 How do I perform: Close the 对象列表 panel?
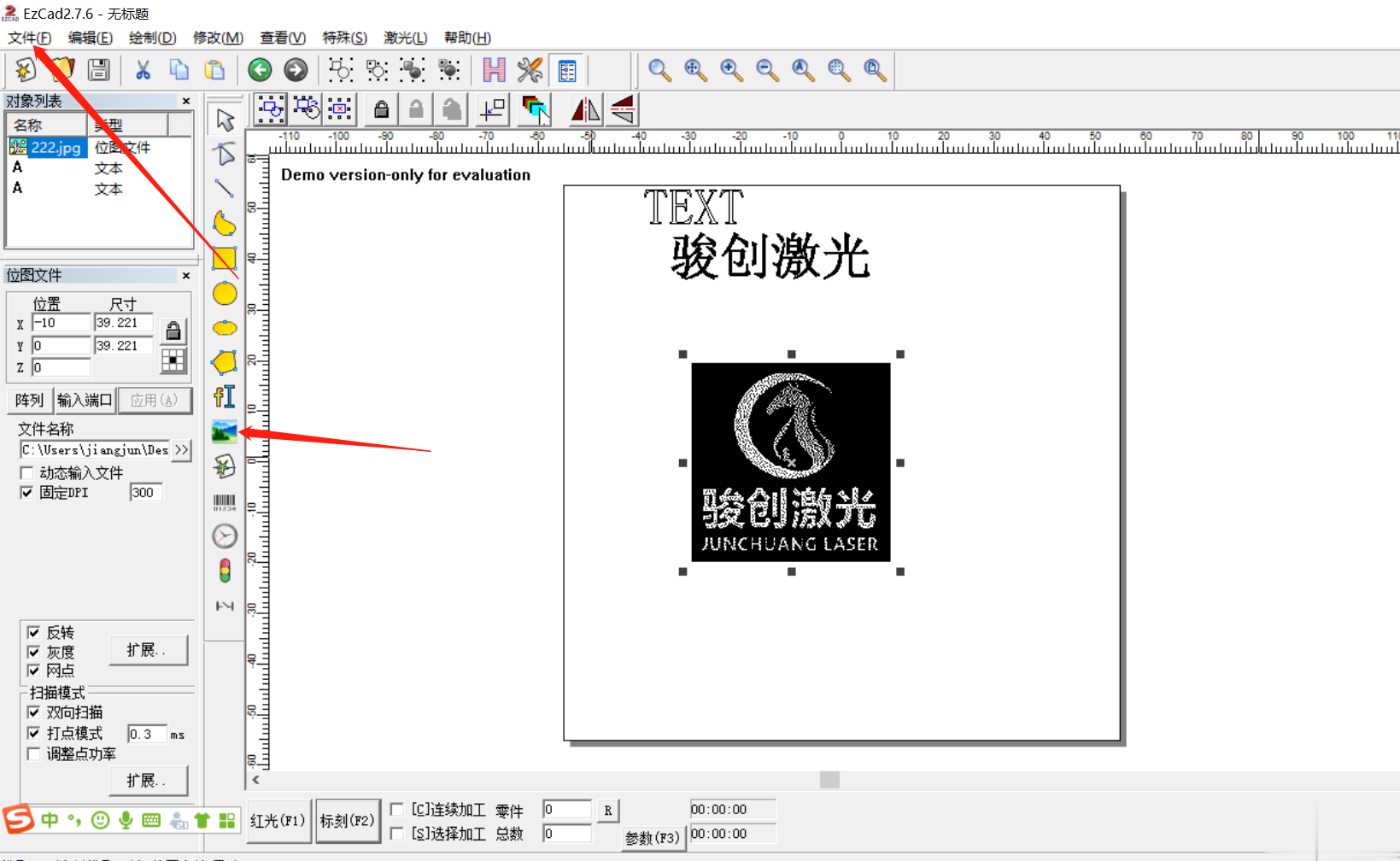point(186,101)
